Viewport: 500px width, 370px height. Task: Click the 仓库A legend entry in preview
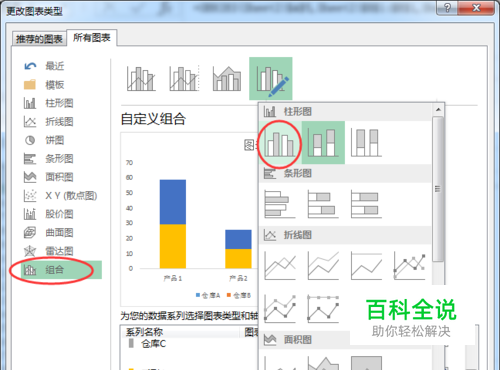(x=208, y=295)
